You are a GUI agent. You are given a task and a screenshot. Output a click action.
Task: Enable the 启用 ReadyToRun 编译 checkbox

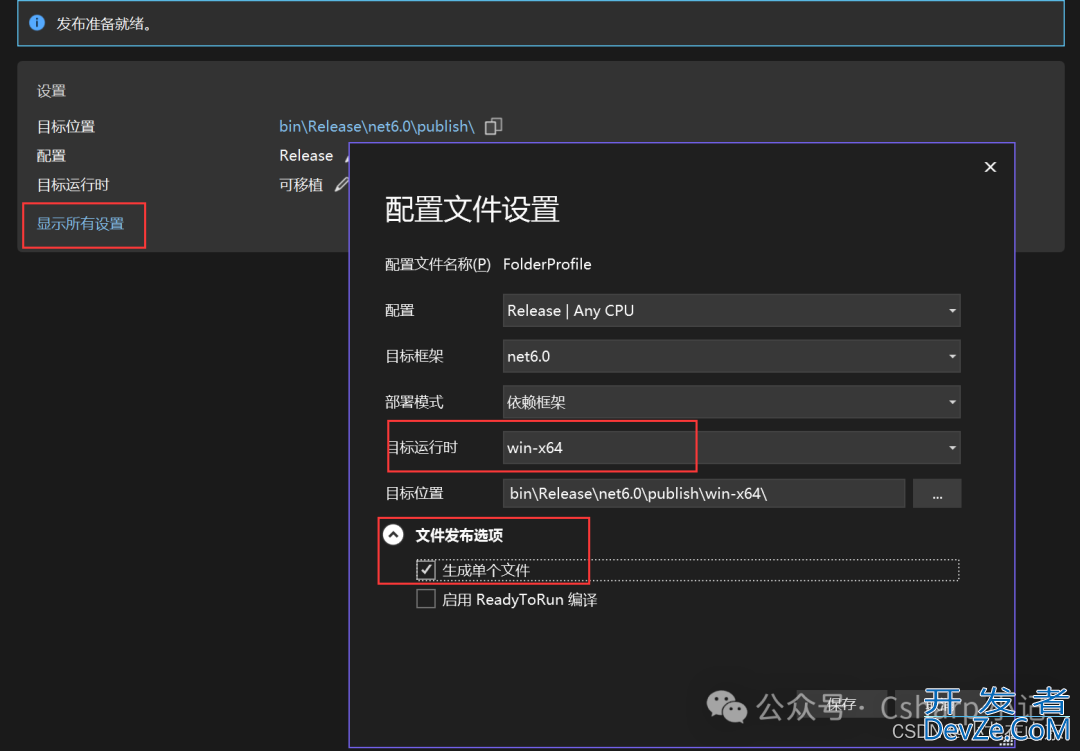[x=426, y=599]
